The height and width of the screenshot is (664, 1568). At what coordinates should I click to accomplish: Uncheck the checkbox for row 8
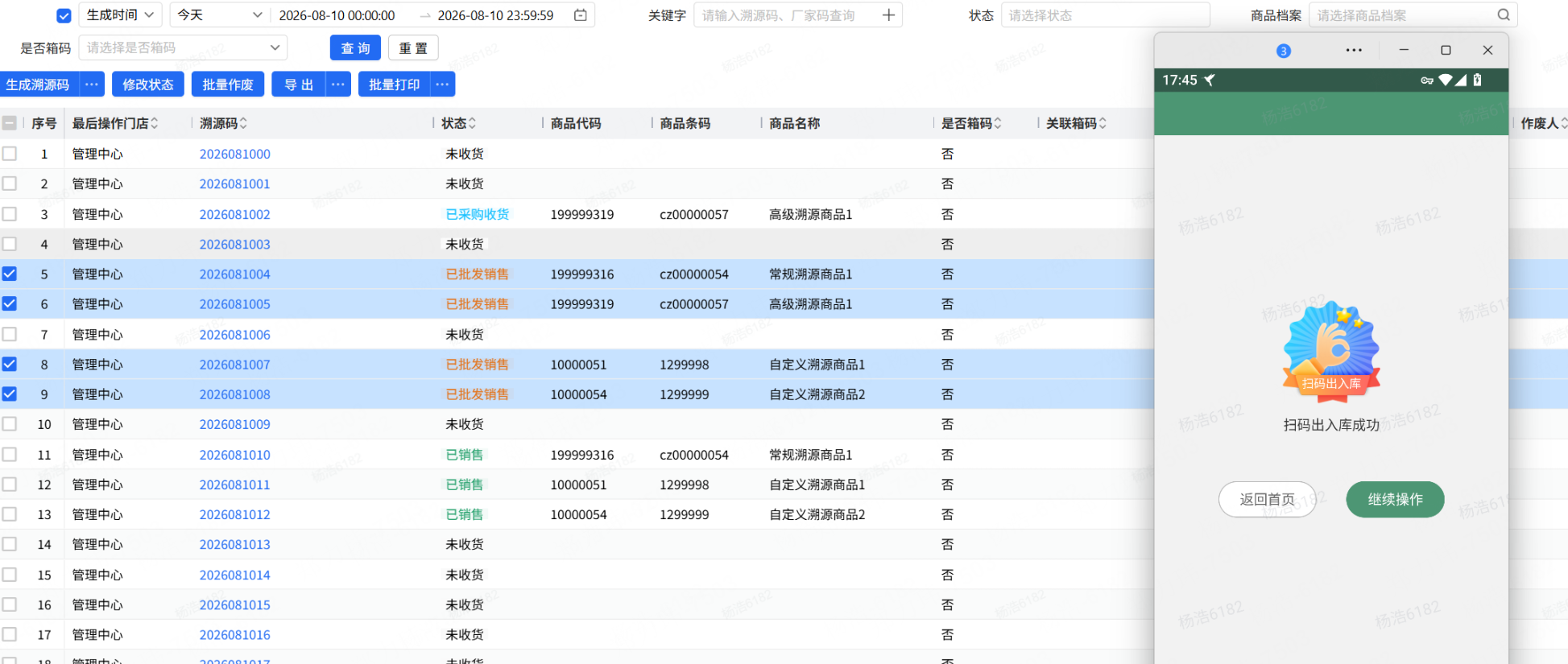(10, 364)
